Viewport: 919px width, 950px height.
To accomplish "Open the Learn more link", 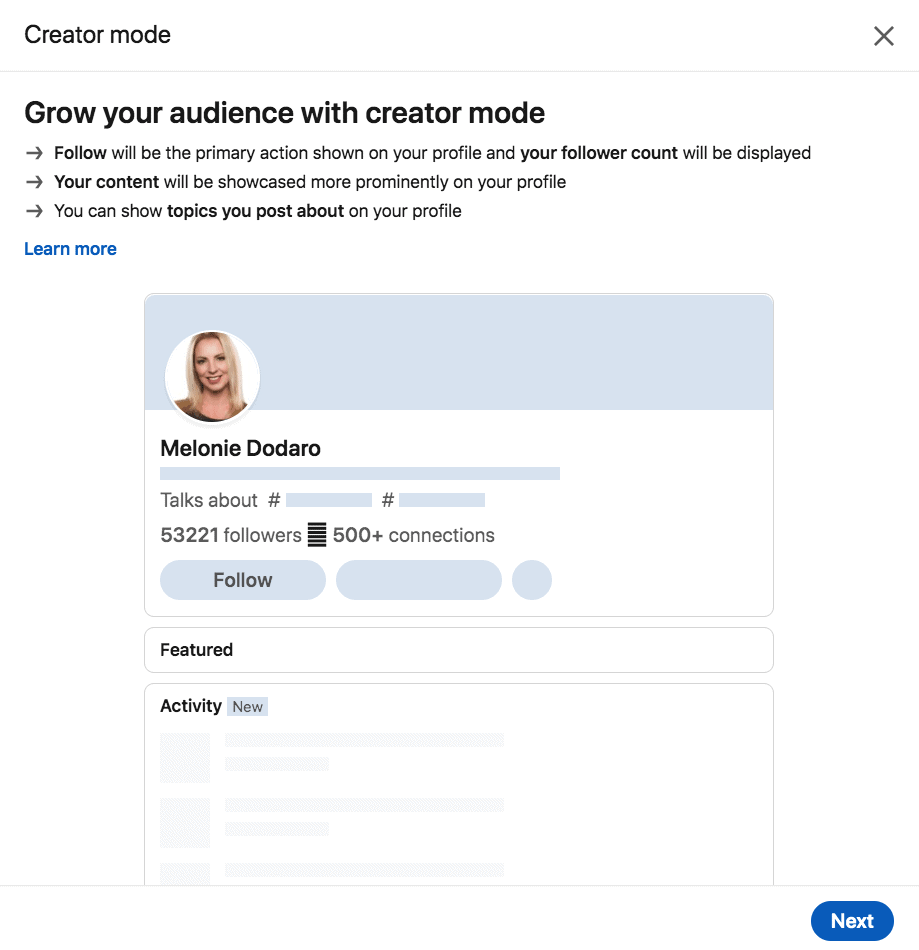I will [x=70, y=249].
